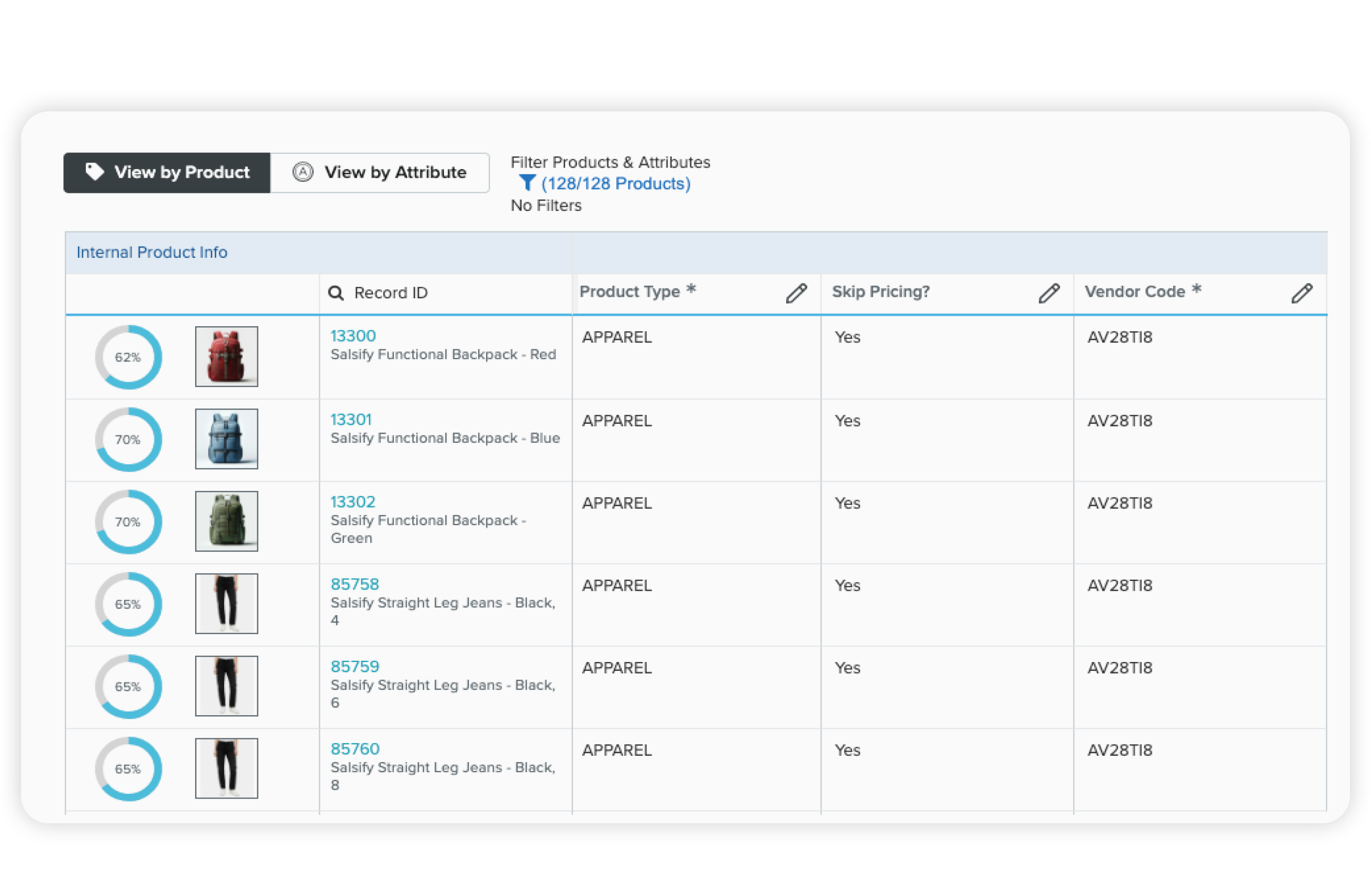Switch to View by Product tab
The image size is (1371, 896).
pos(167,172)
